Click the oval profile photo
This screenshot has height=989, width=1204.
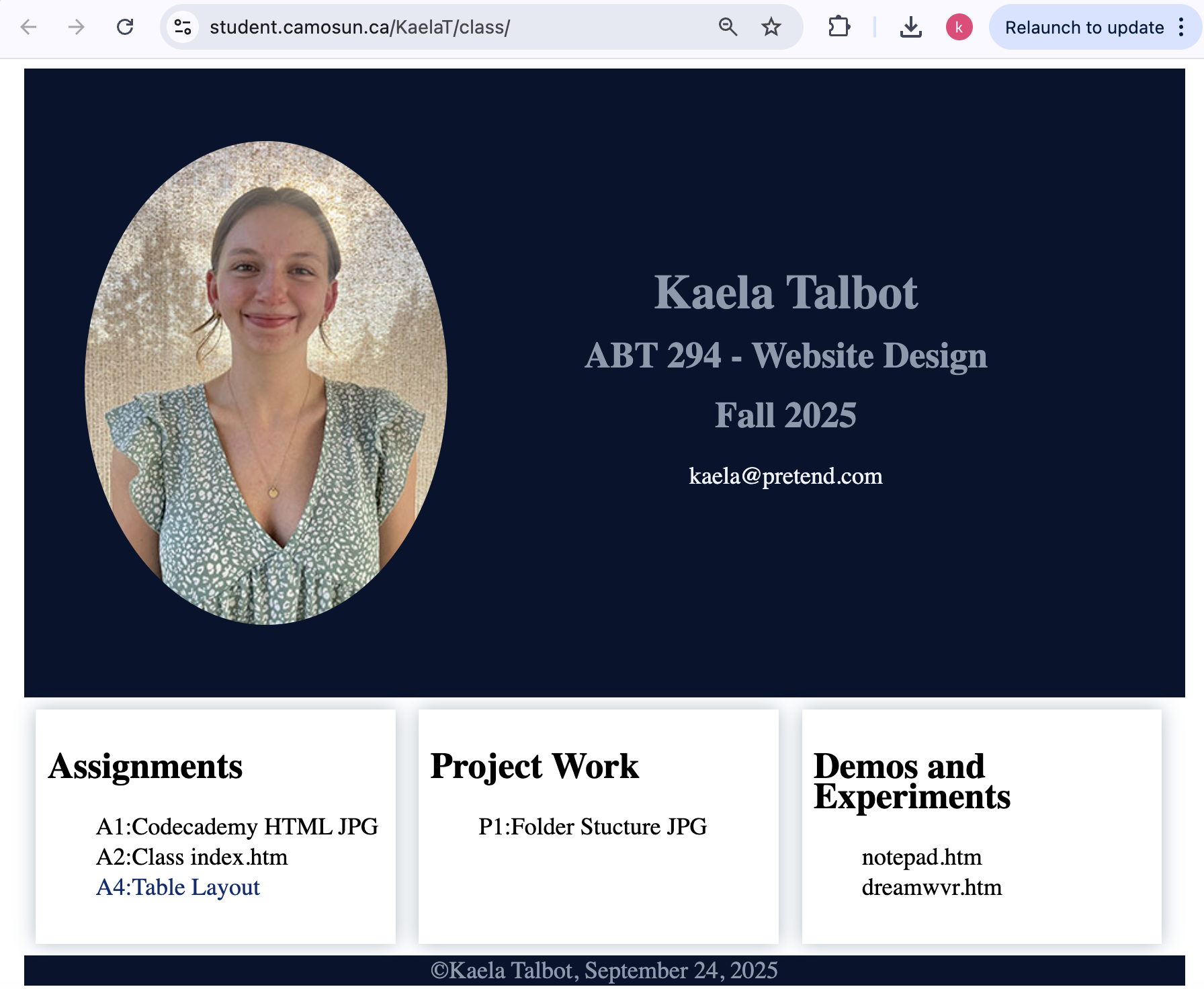click(x=266, y=383)
